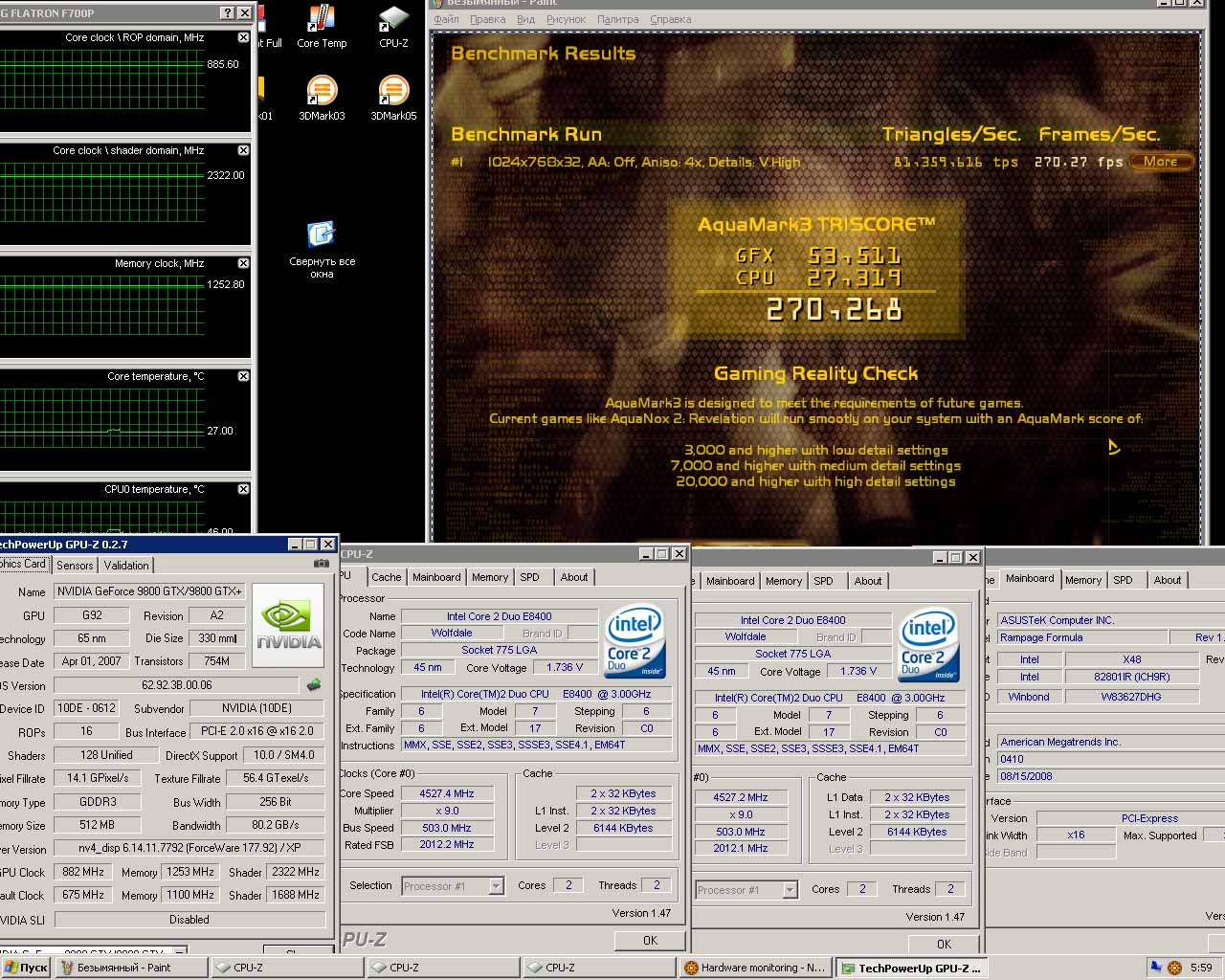Click the Rated FSB value 2012.2 MHz
1225x980 pixels.
(x=447, y=844)
